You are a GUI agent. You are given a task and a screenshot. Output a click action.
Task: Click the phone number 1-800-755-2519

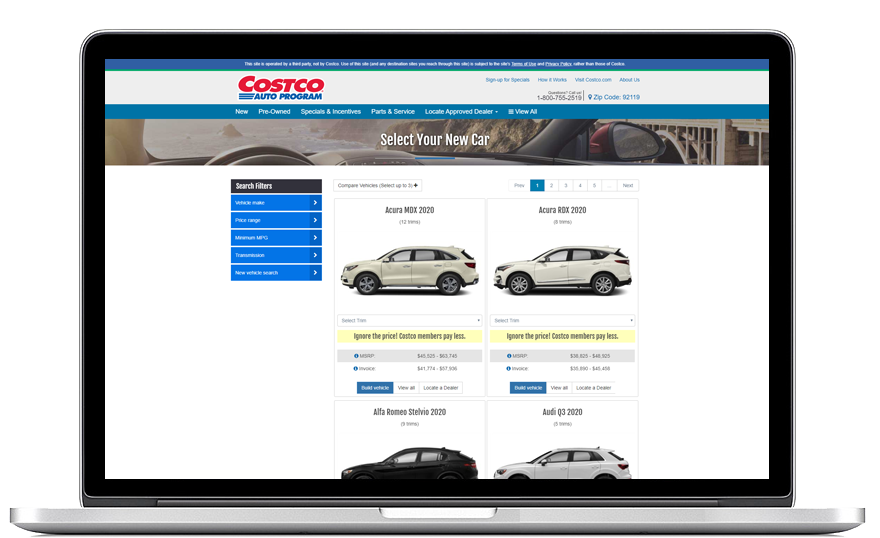click(x=559, y=98)
